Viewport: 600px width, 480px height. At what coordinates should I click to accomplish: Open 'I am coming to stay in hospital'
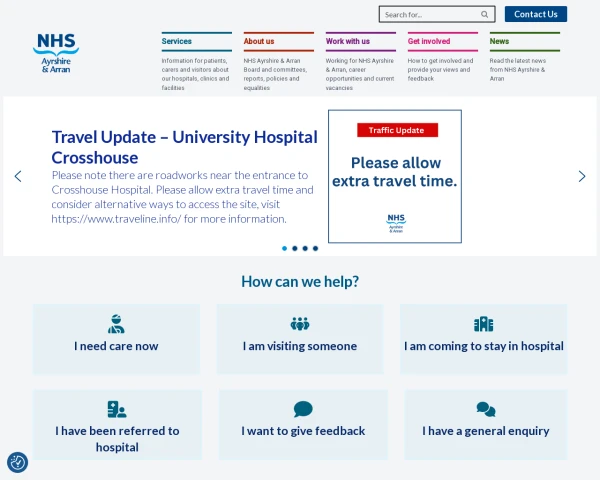484,339
